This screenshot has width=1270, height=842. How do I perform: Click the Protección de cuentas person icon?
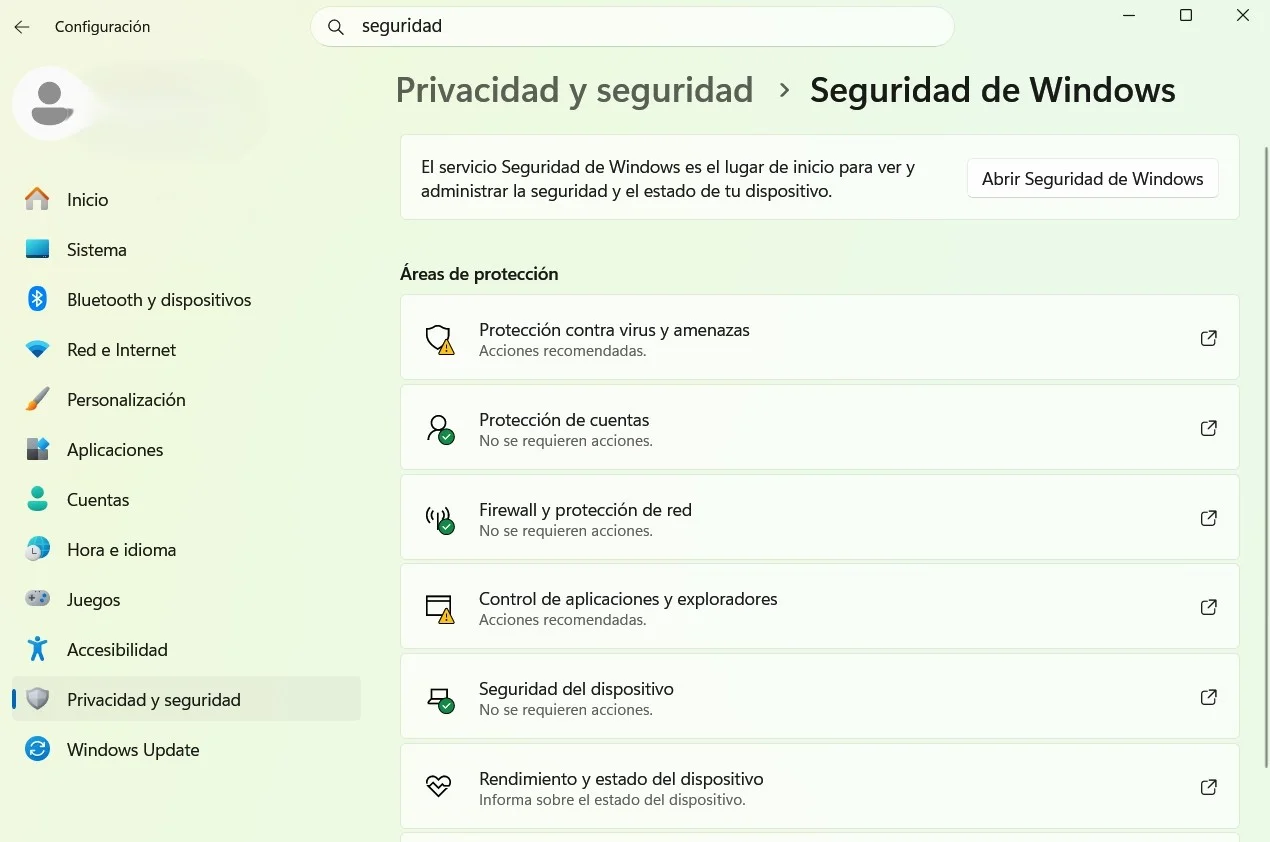tap(439, 429)
